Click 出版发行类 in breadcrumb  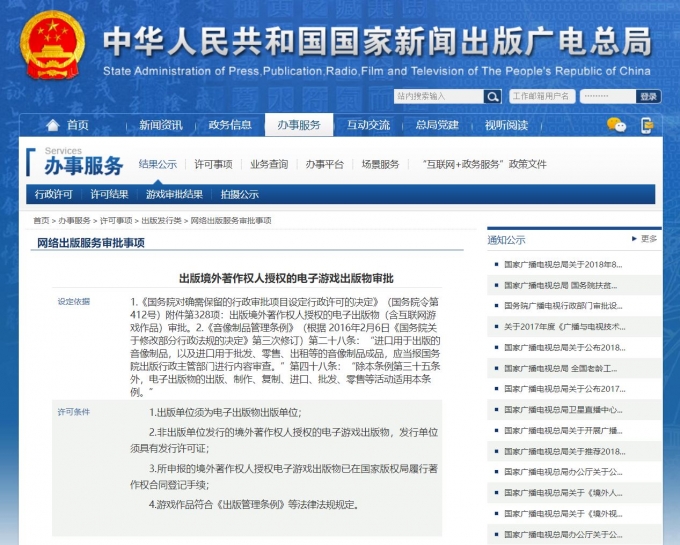(x=161, y=221)
